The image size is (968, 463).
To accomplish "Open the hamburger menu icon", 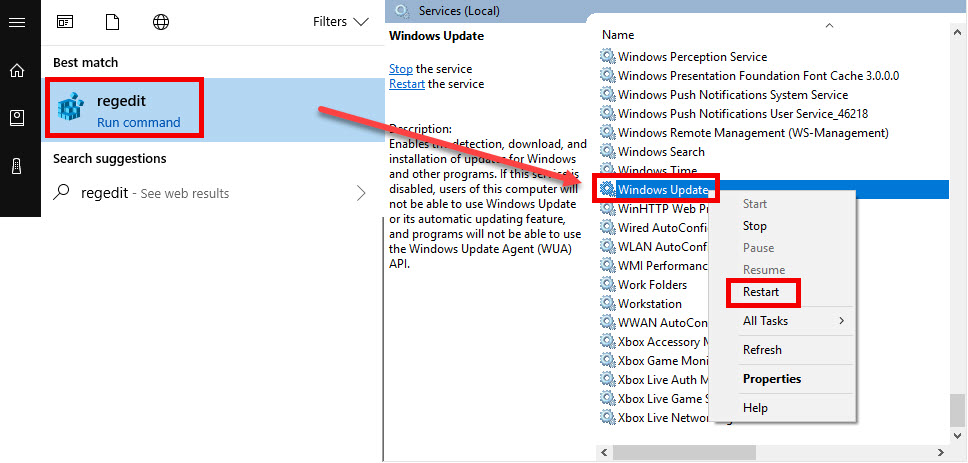I will point(17,22).
